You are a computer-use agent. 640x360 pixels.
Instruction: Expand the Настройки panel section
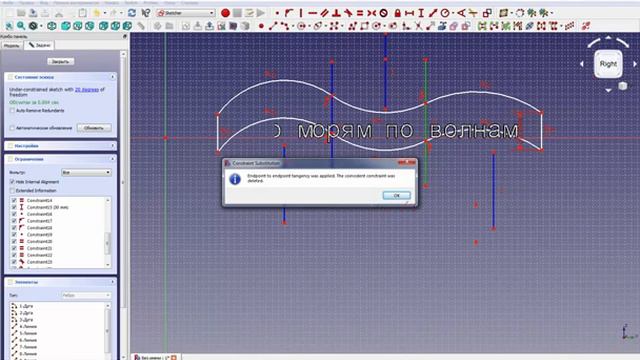(113, 146)
